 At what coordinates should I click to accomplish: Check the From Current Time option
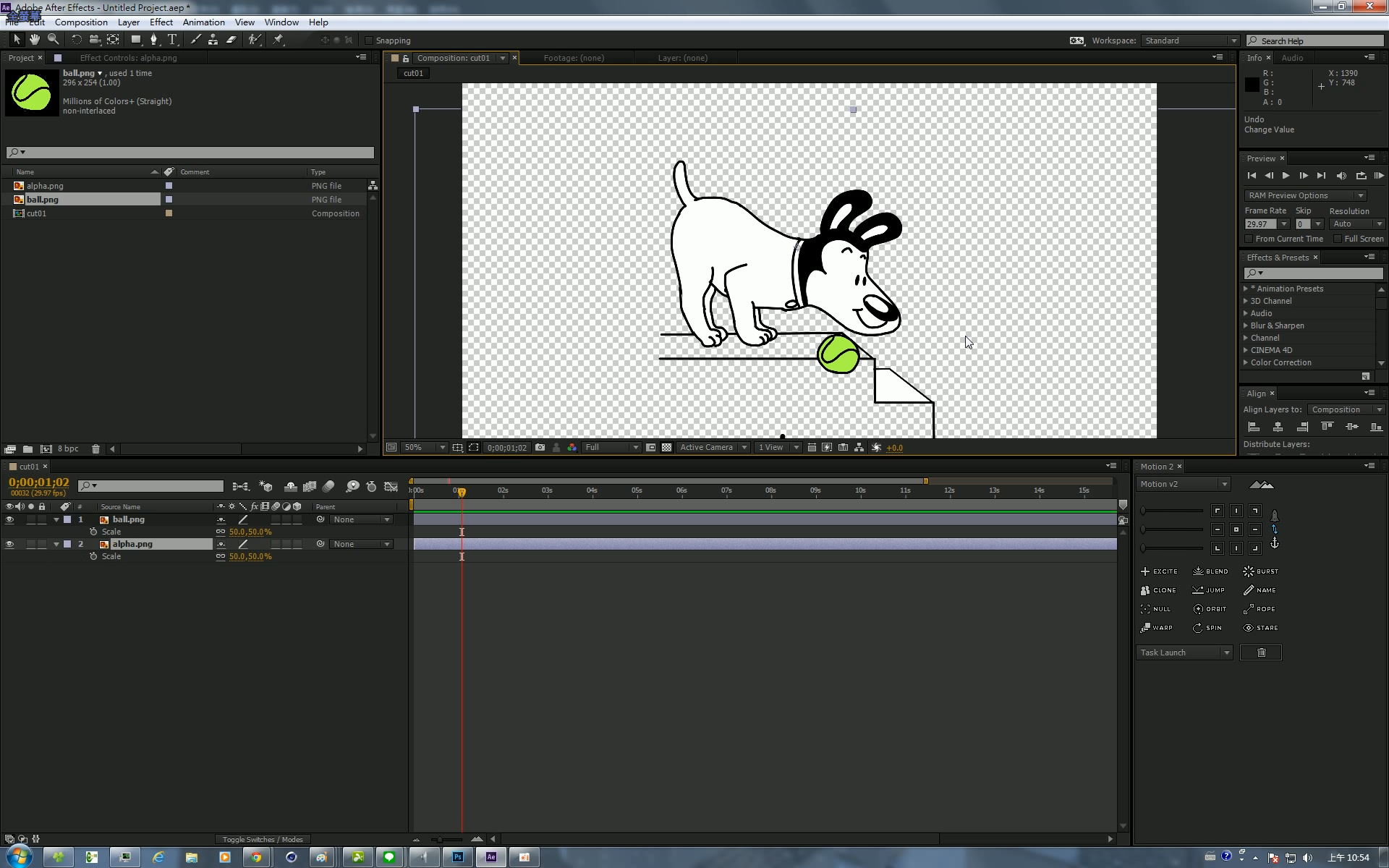(x=1249, y=239)
